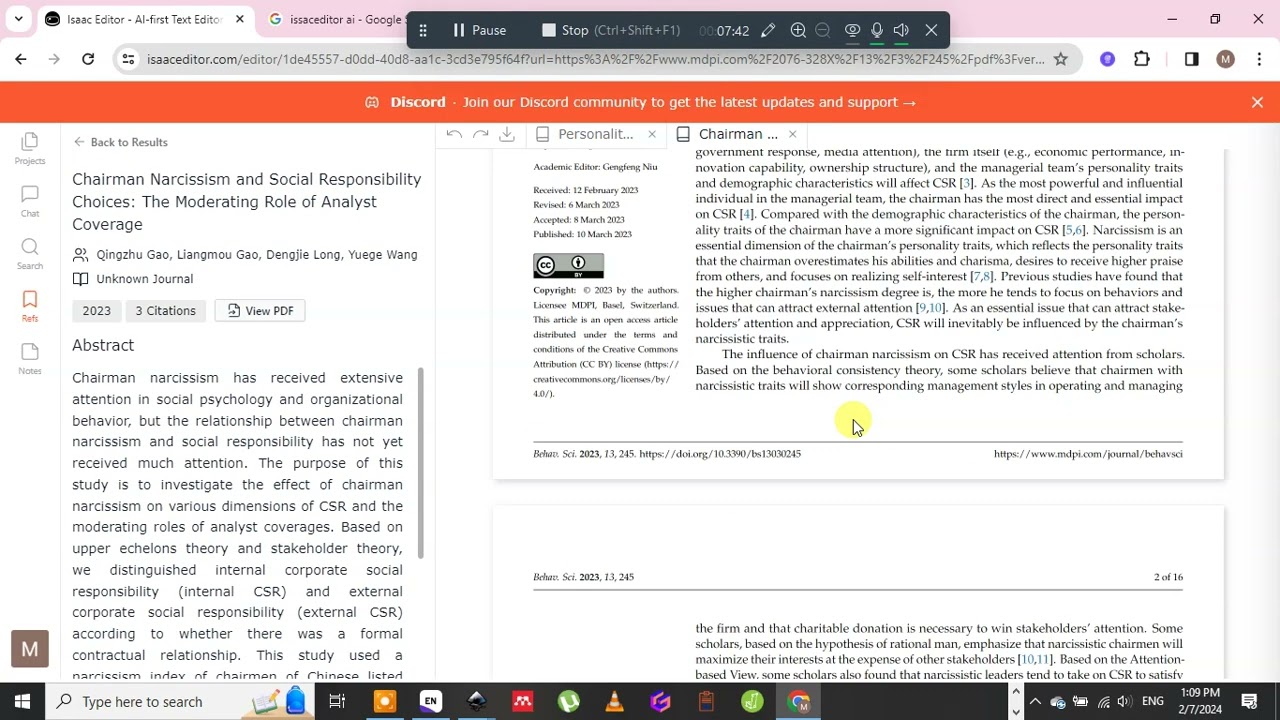Open the Chrome tab search dropdown
The image size is (1280, 720).
click(18, 19)
